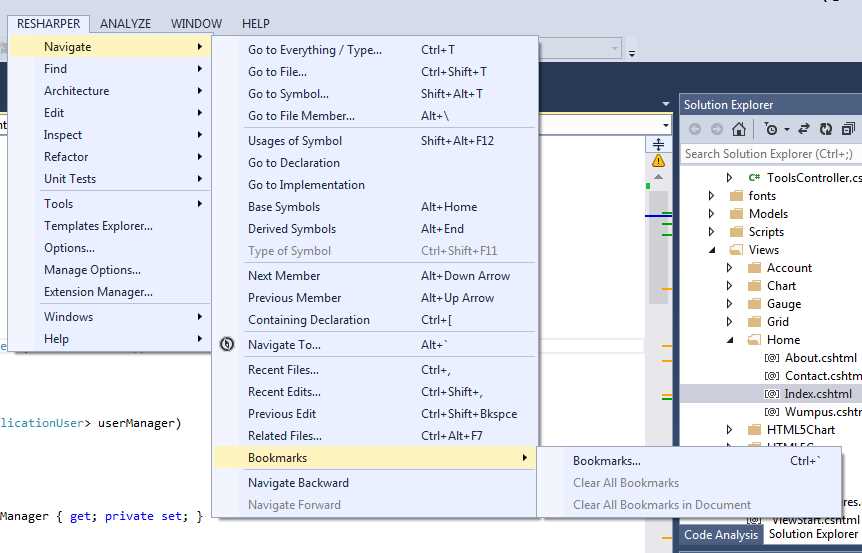
Task: Open Bookmarks... in the submenu
Action: 689,461
